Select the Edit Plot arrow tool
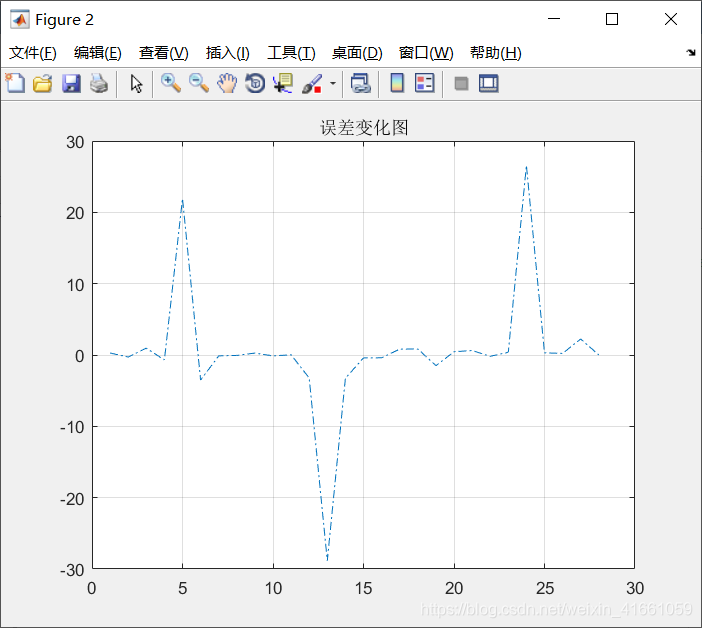702x628 pixels. (x=136, y=84)
